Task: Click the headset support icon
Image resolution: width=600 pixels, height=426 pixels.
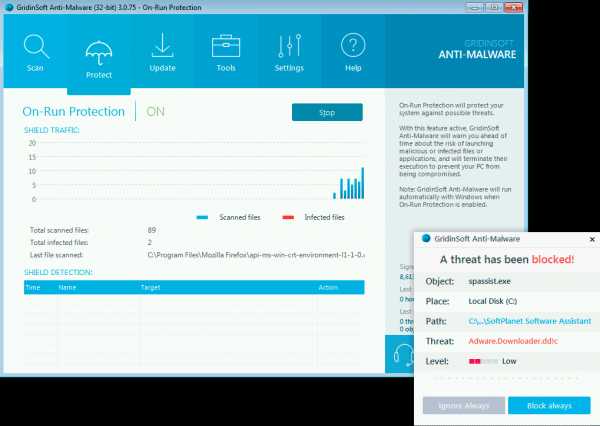Action: tap(403, 354)
